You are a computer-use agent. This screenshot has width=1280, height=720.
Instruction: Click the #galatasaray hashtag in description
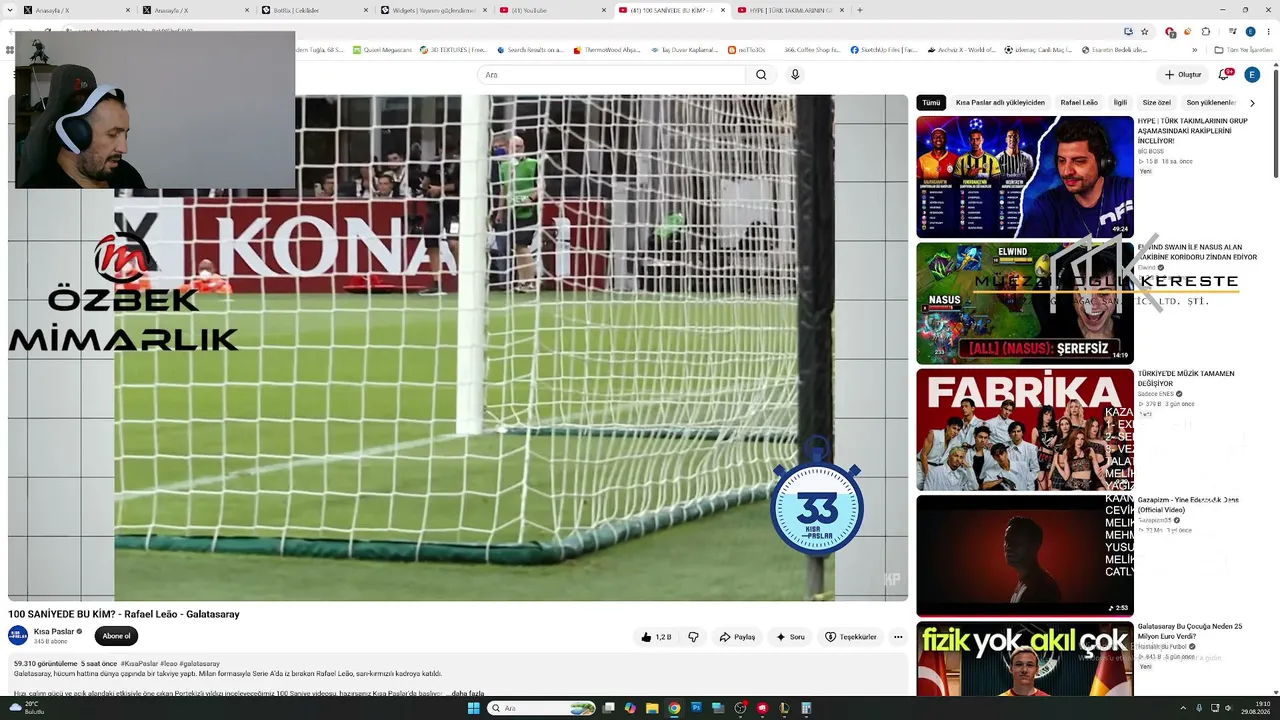(200, 663)
